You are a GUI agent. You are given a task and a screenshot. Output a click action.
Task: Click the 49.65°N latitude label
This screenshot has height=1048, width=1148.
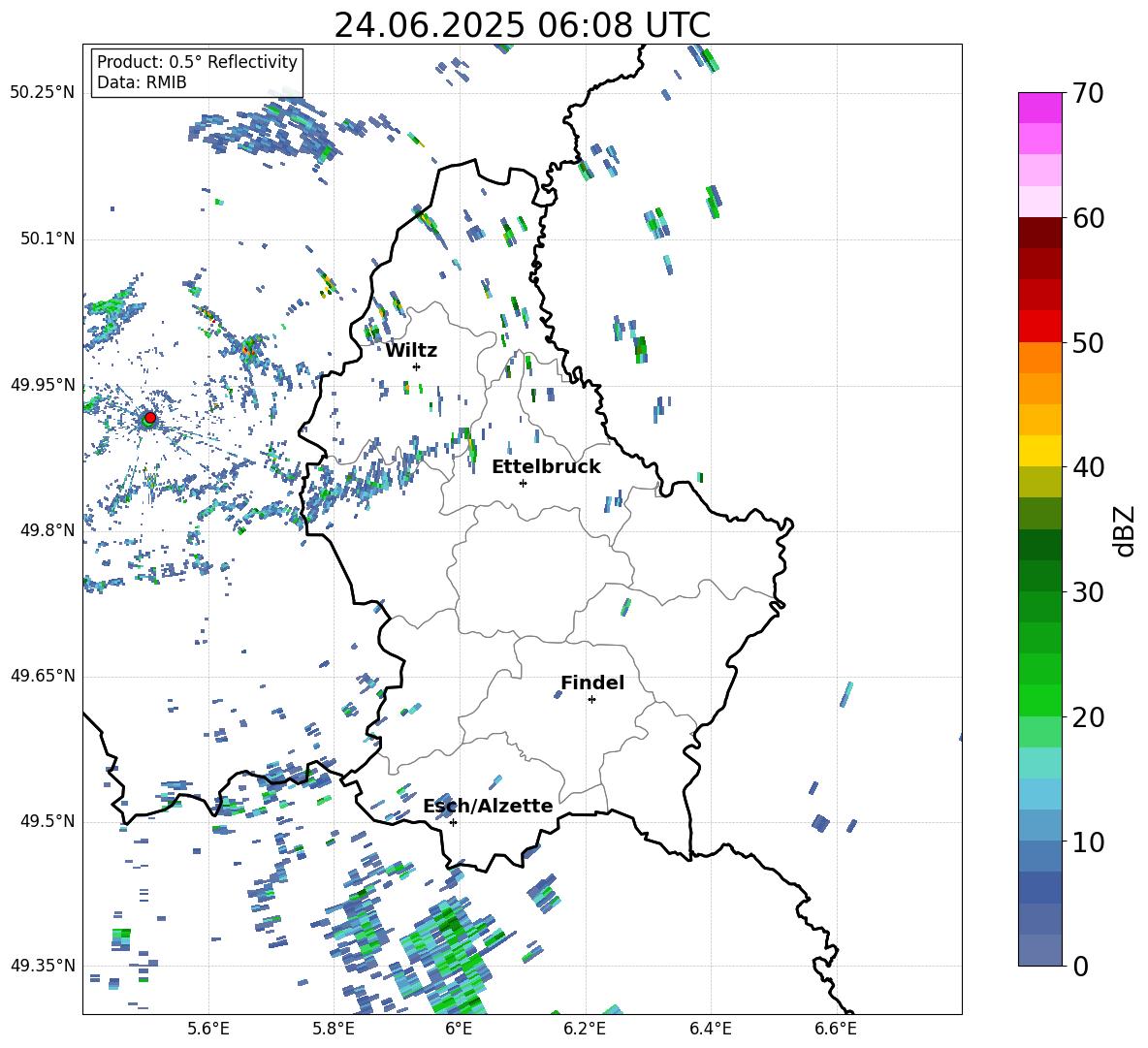pyautogui.click(x=43, y=676)
